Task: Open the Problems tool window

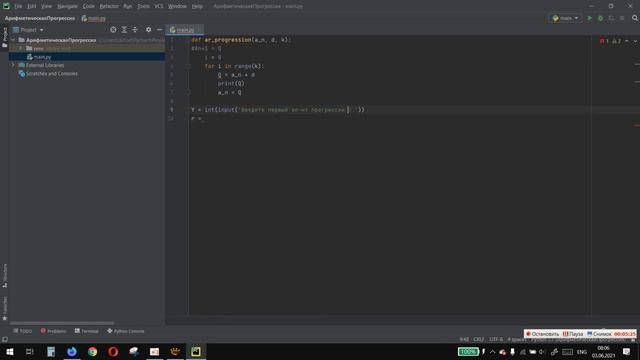Action: tap(53, 331)
